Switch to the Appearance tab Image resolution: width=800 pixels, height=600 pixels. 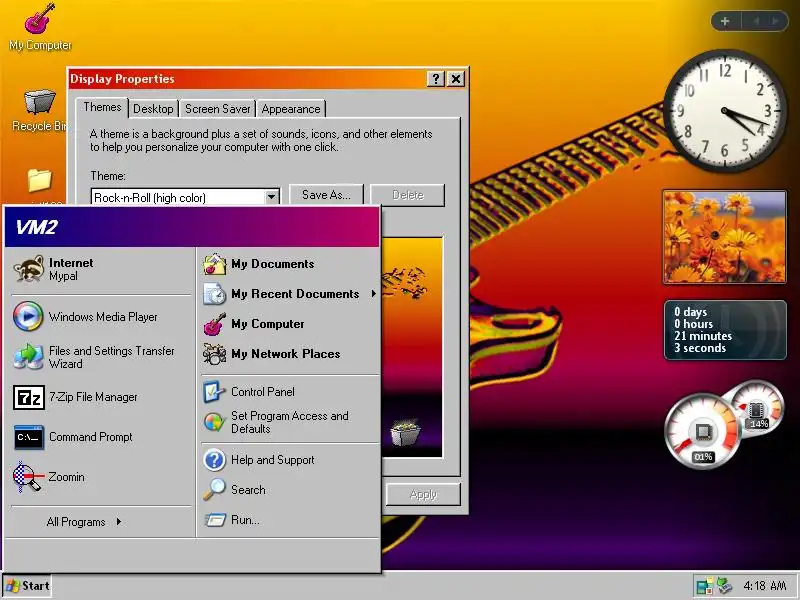(291, 109)
